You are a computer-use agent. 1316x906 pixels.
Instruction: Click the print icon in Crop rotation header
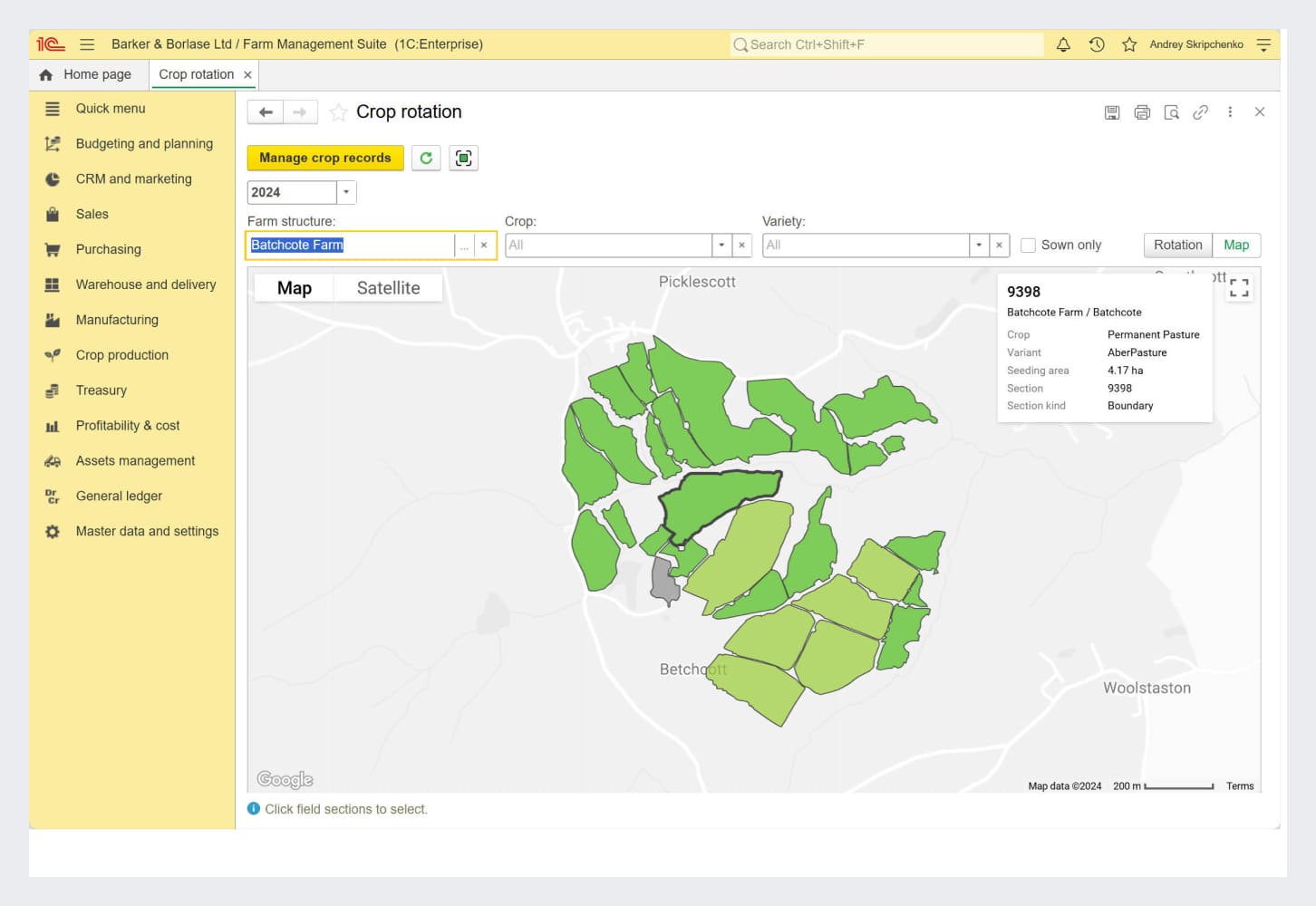point(1142,112)
